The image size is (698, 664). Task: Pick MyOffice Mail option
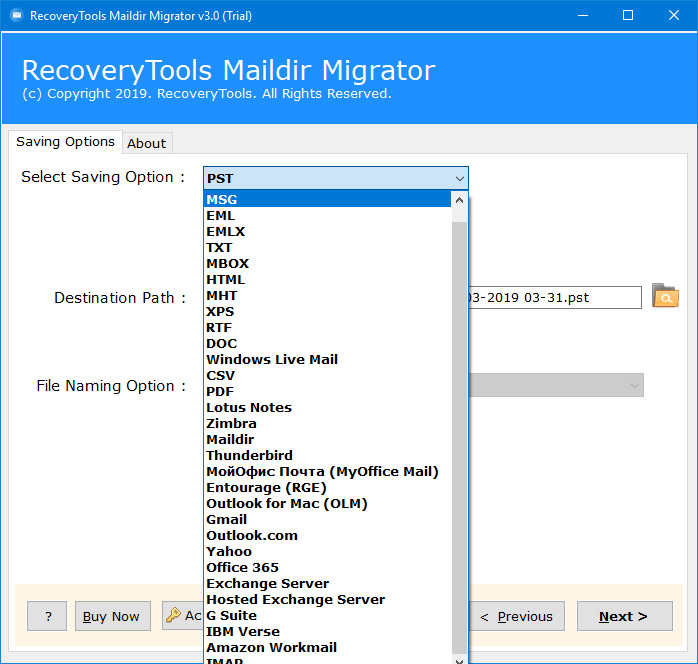pyautogui.click(x=328, y=472)
